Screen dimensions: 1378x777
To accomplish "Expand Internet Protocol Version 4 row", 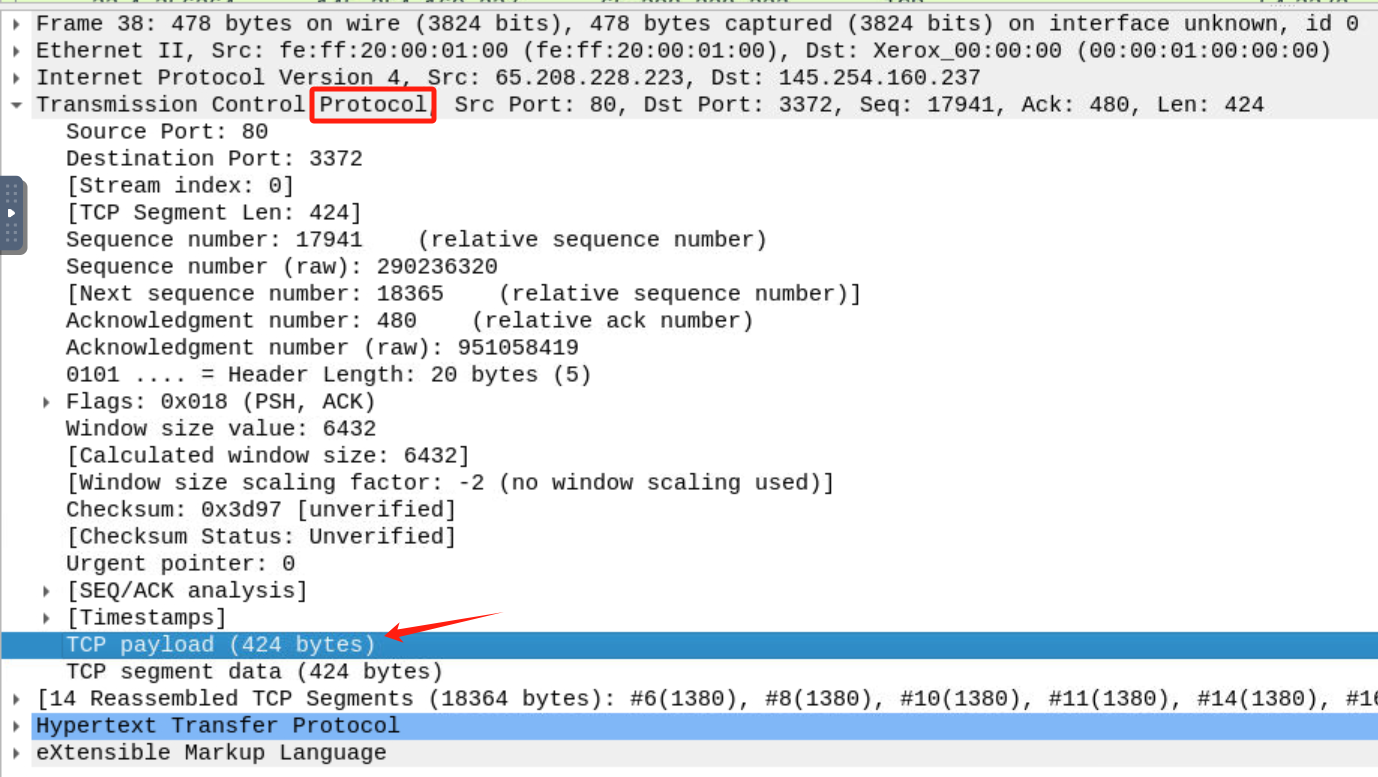I will [x=16, y=78].
